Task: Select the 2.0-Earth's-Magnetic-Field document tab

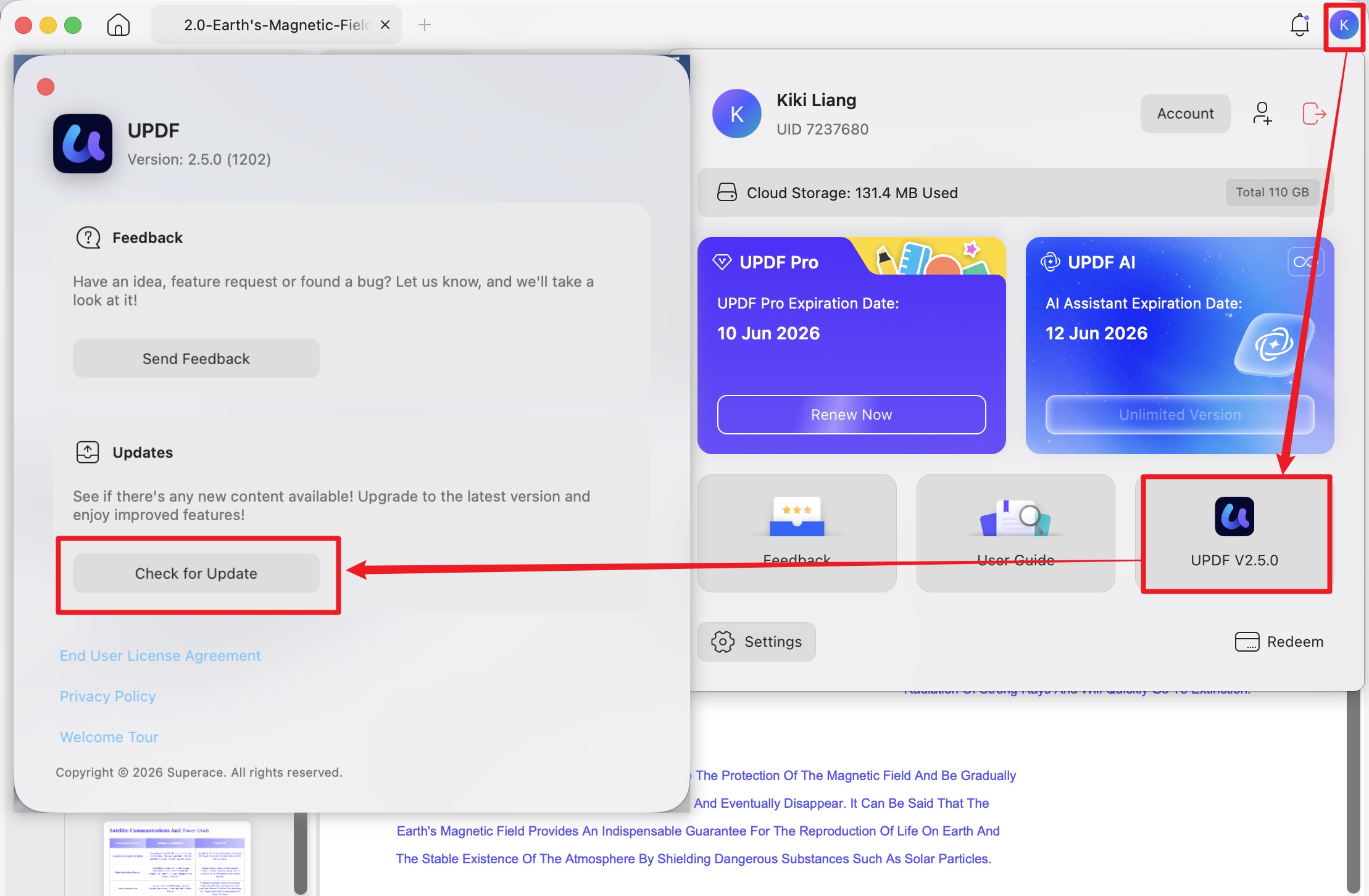Action: pos(276,25)
